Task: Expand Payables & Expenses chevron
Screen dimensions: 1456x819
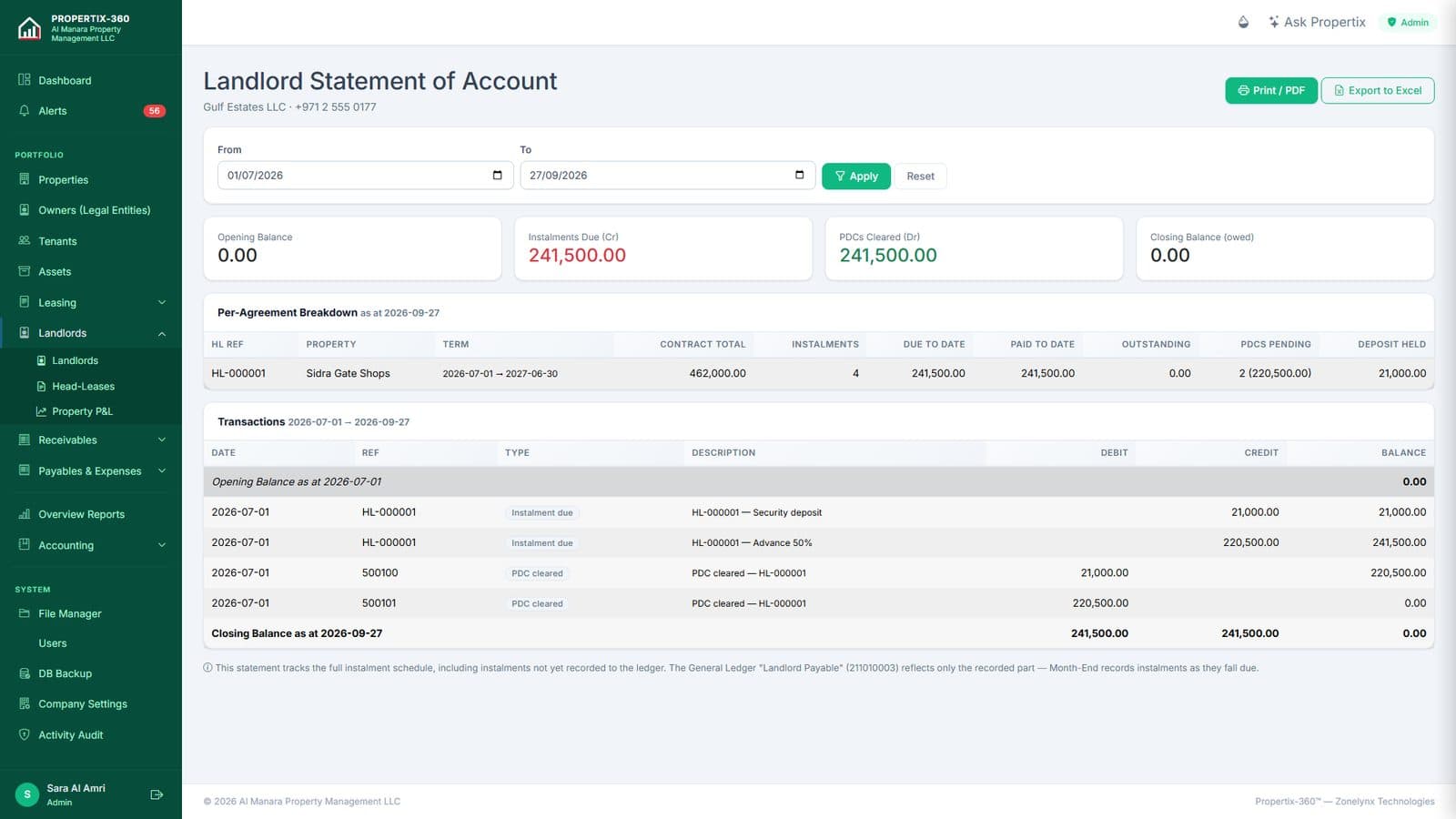Action: [x=162, y=470]
